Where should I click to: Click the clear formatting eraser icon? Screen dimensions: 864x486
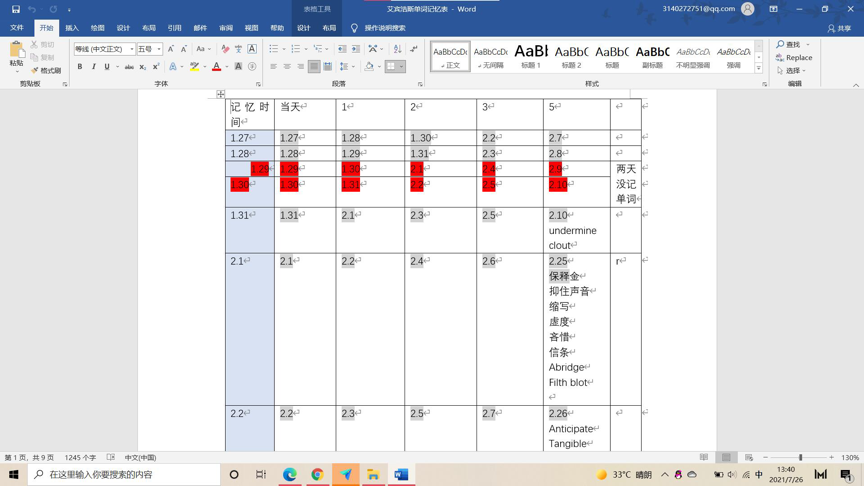(225, 49)
